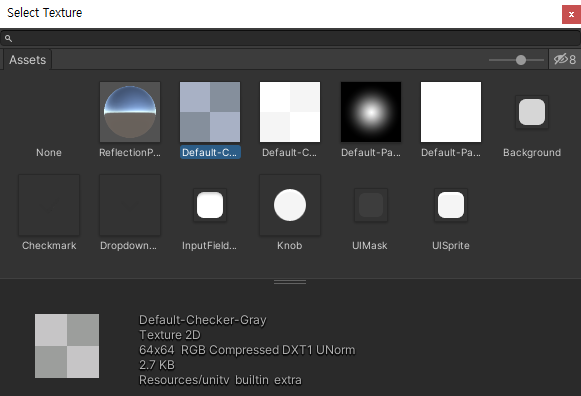Switch to the Assets tab
The height and width of the screenshot is (396, 581).
point(27,60)
